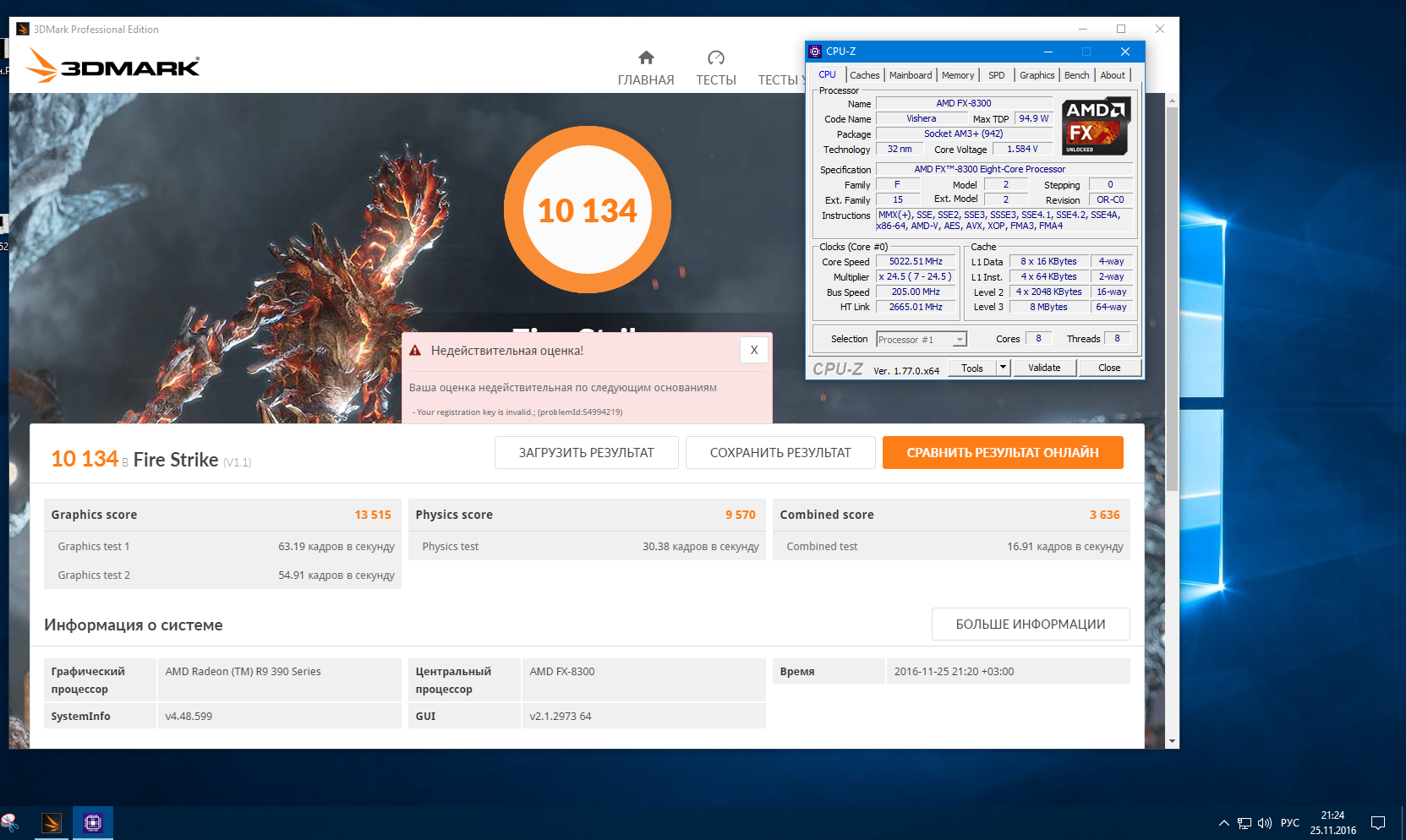Click the AMD FX logo in CPU-Z
The image size is (1406, 840).
pos(1096,127)
